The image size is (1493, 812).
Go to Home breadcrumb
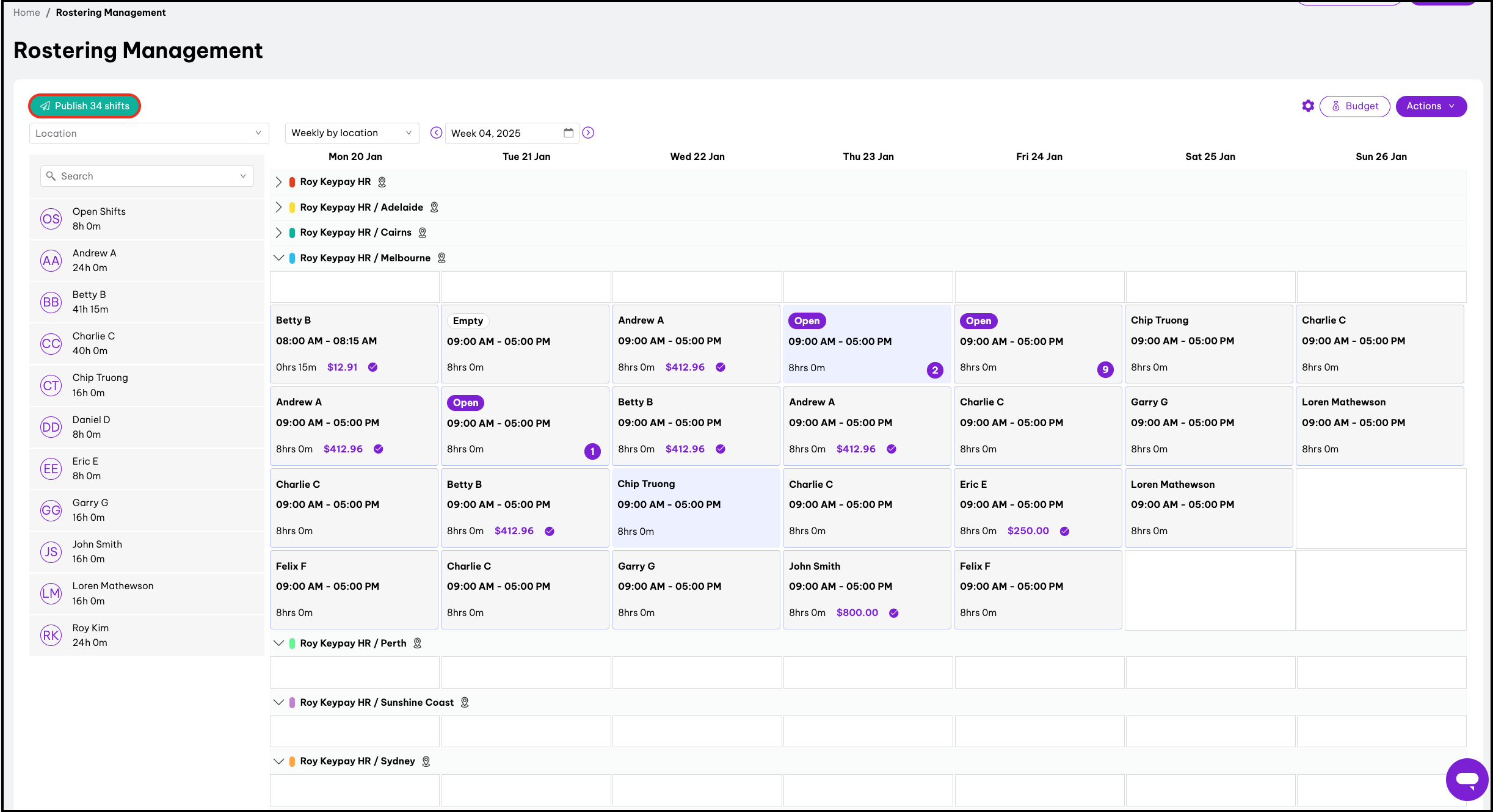tap(27, 13)
